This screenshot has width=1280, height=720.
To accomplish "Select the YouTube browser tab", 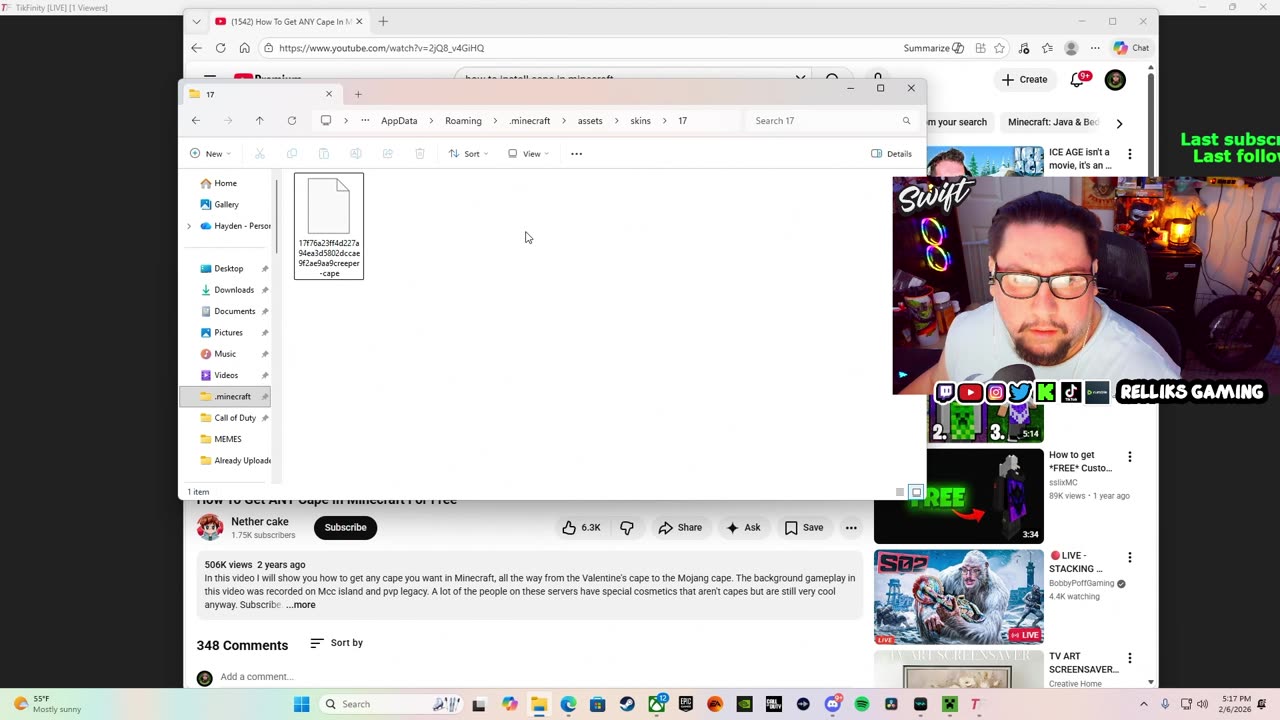I will pos(289,21).
